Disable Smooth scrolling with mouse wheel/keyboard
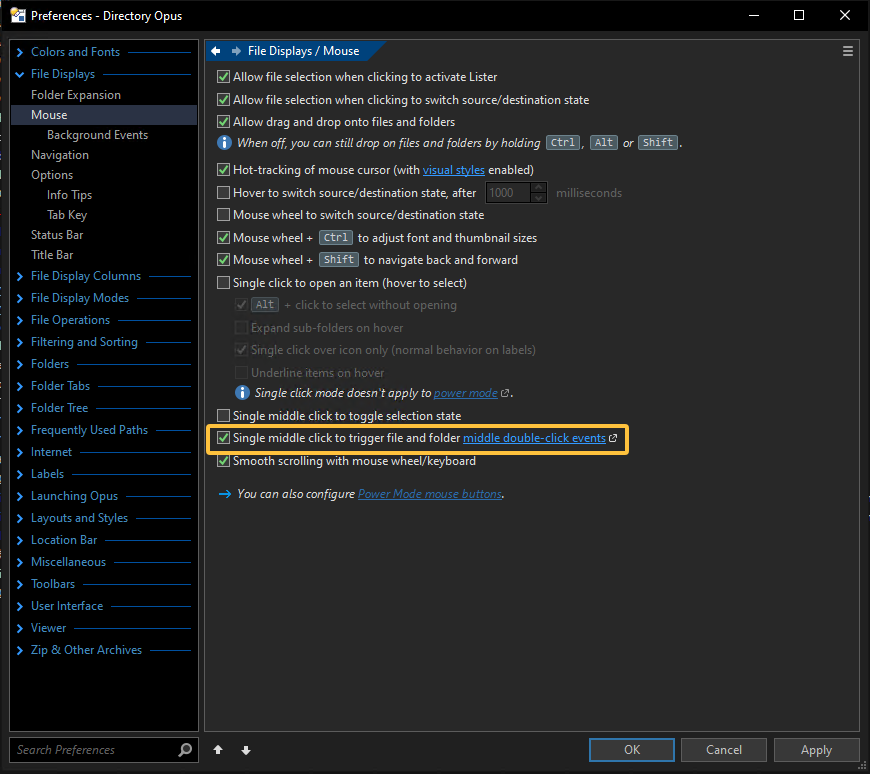 [223, 461]
